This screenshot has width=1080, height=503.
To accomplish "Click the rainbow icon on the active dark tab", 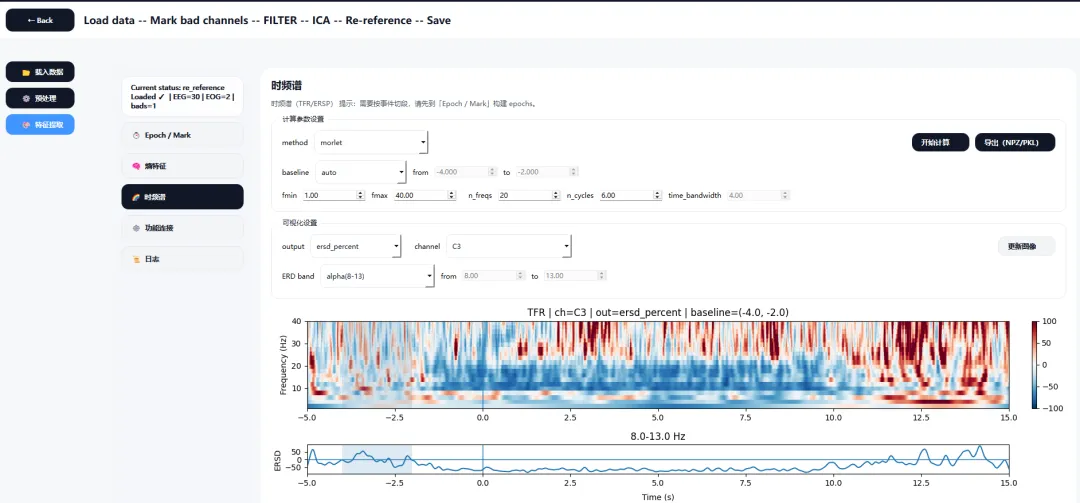I will click(x=136, y=197).
